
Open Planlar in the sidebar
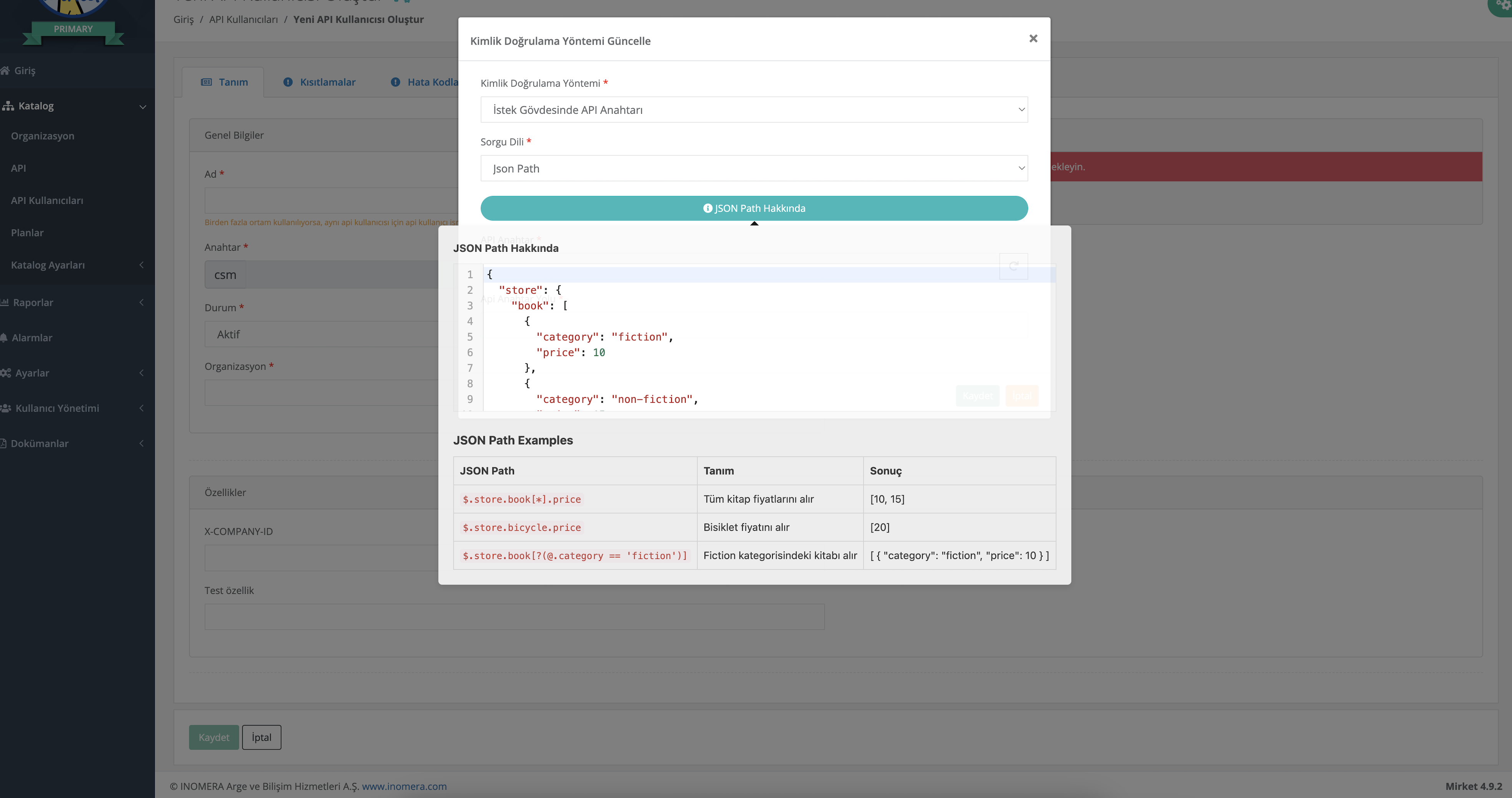pos(27,233)
